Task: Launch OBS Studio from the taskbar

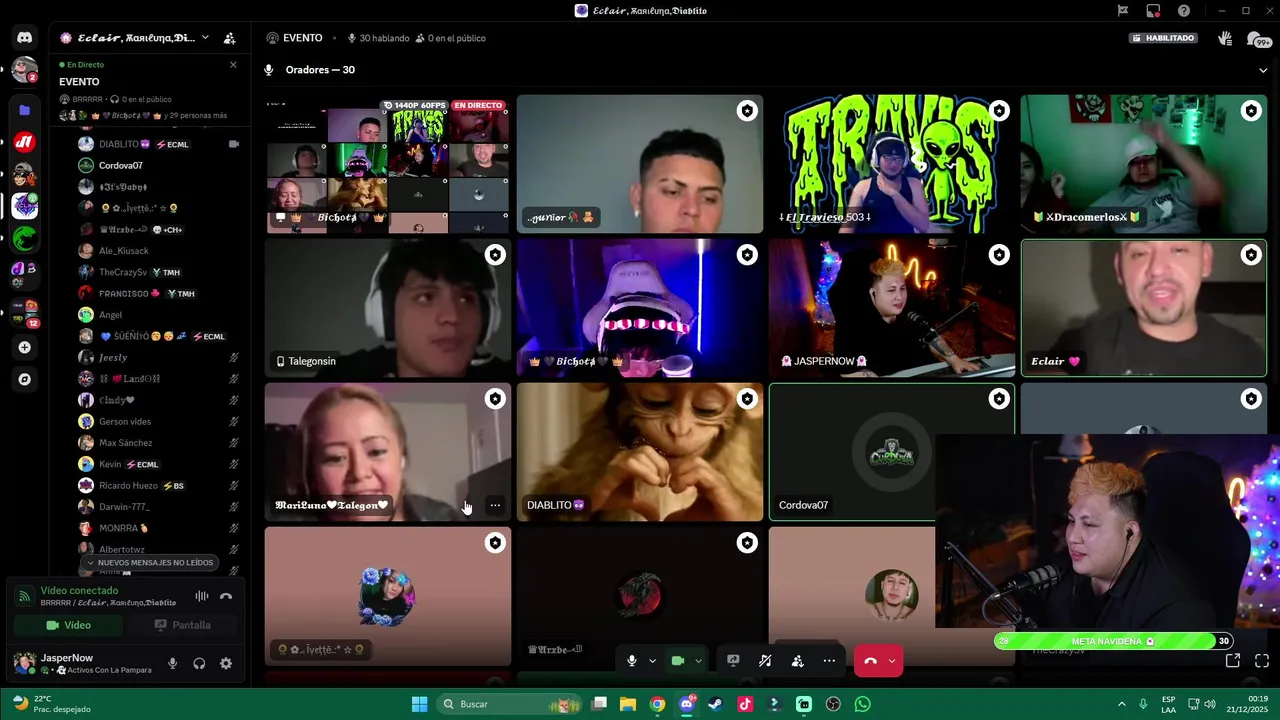Action: coord(833,704)
